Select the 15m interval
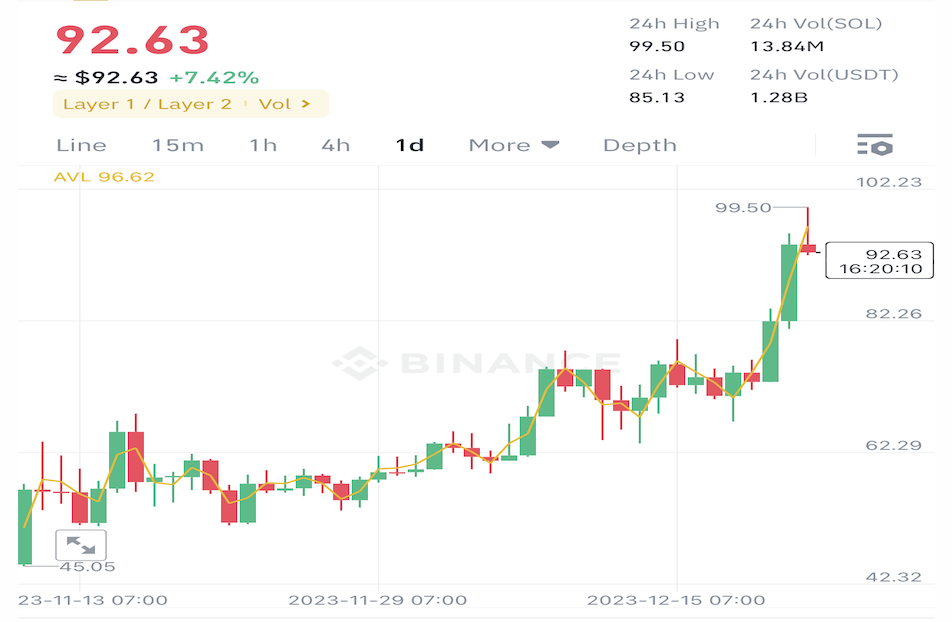952x622 pixels. (178, 145)
